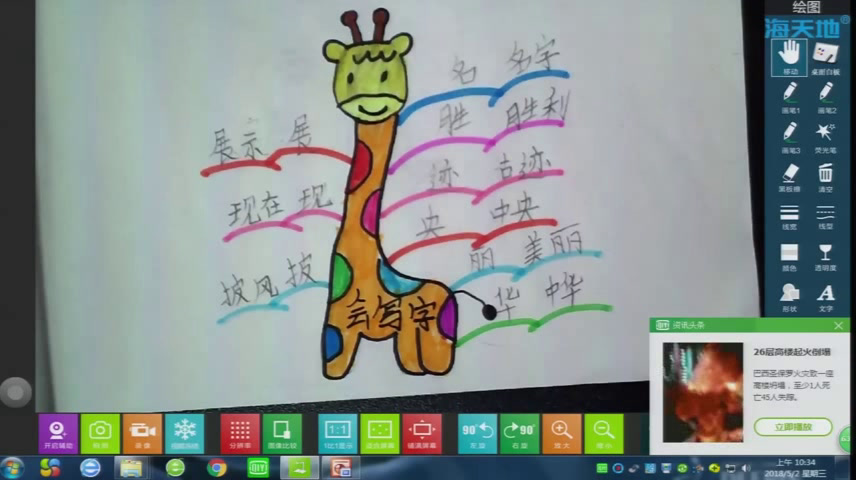Click the 立即播放 play now button
The height and width of the screenshot is (480, 856).
tap(793, 427)
